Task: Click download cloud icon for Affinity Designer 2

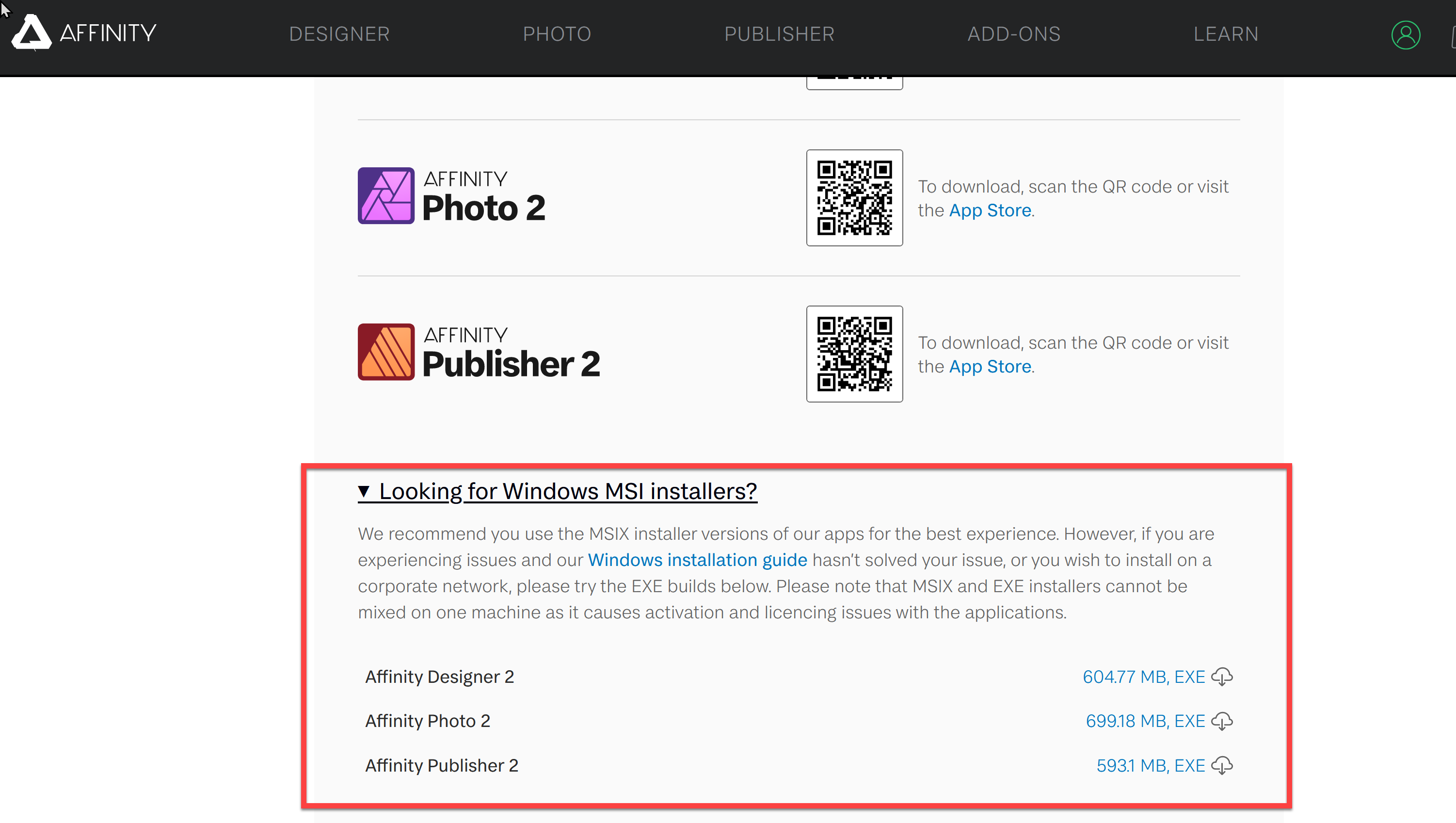Action: coord(1222,677)
